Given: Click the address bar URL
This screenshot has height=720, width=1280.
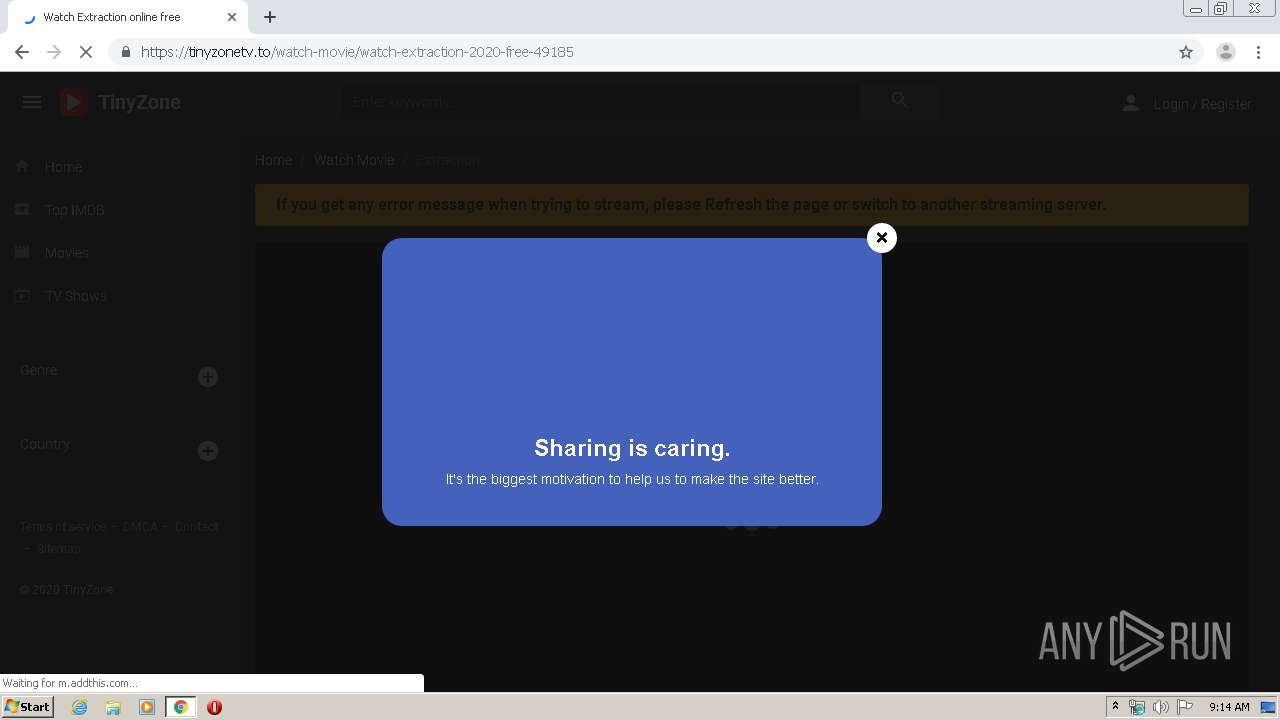Looking at the screenshot, I should [357, 52].
